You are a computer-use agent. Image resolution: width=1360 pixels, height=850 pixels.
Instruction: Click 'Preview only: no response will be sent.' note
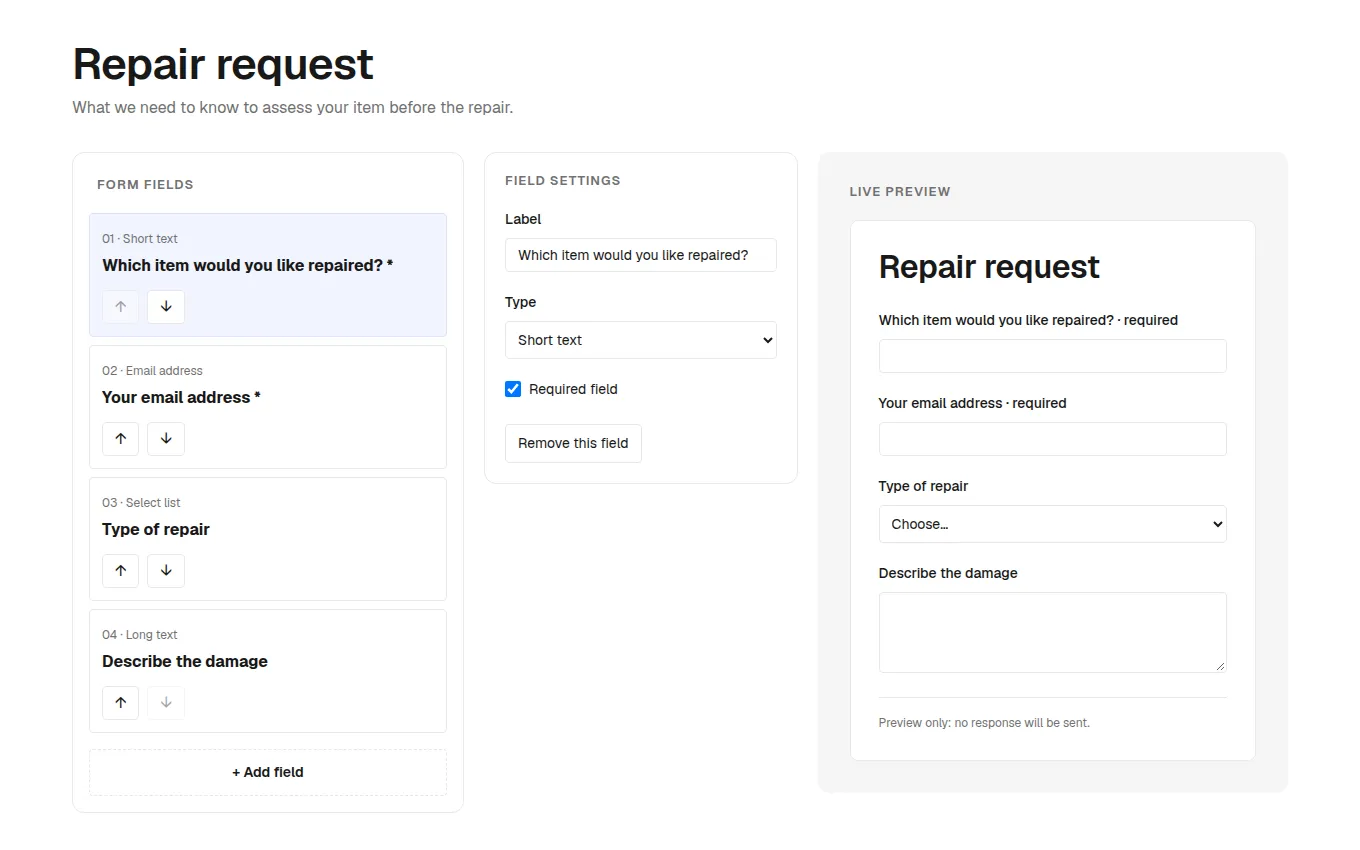[x=984, y=723]
